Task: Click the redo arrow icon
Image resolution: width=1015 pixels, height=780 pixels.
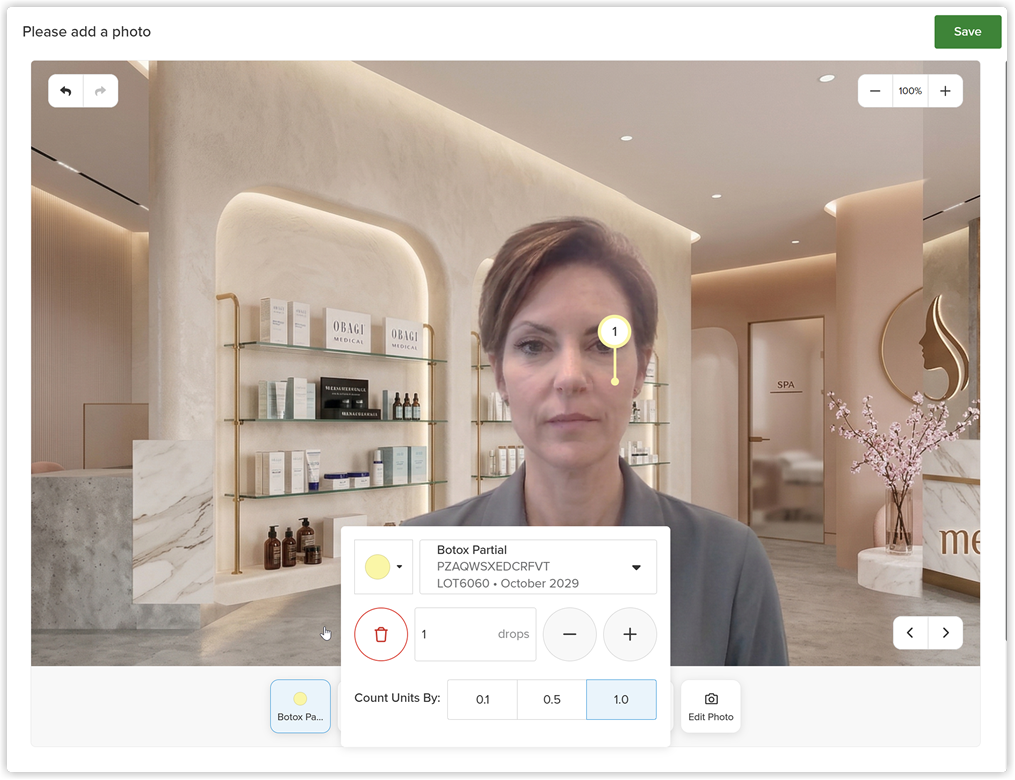Action: point(100,91)
